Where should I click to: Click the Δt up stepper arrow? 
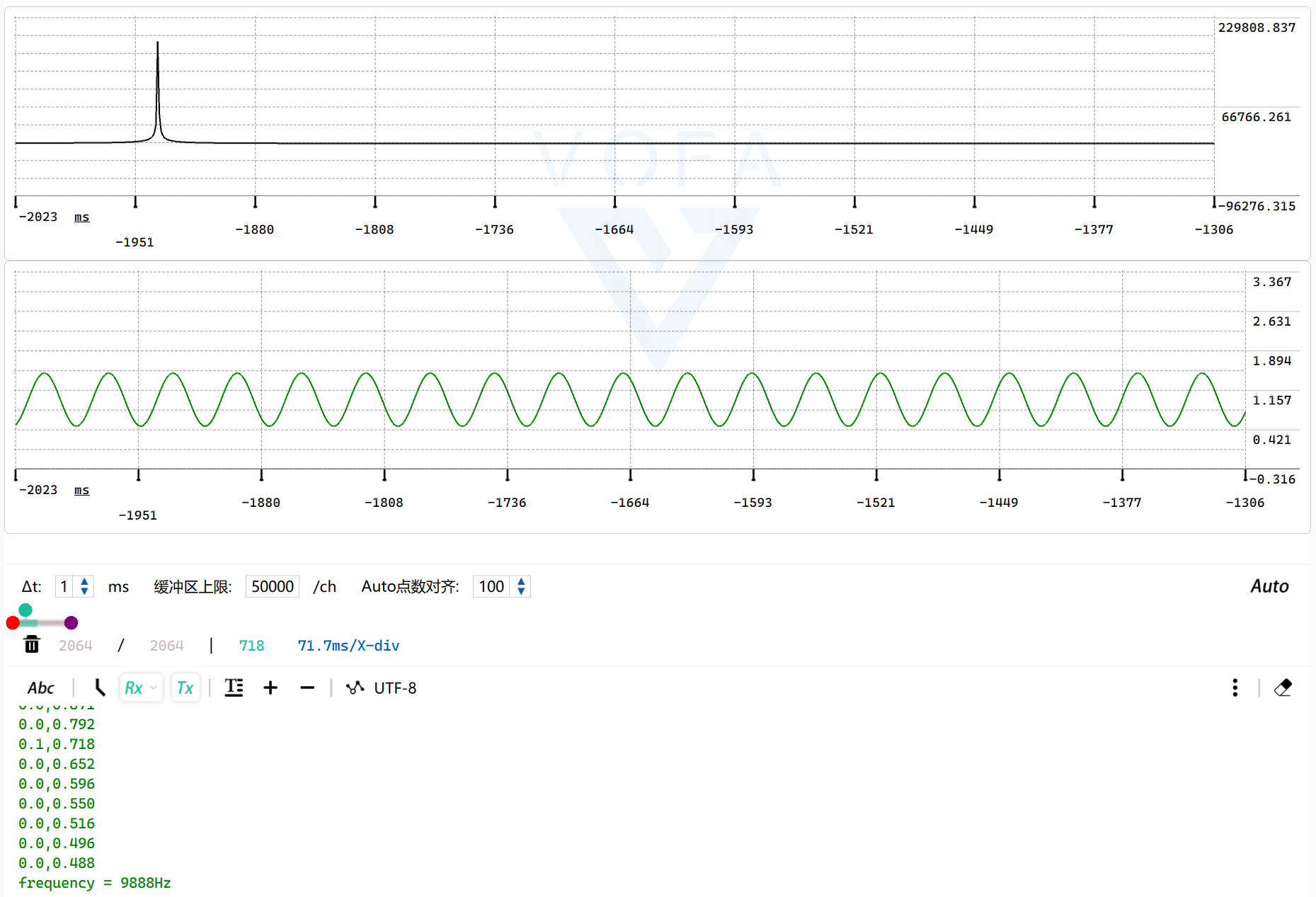84,581
